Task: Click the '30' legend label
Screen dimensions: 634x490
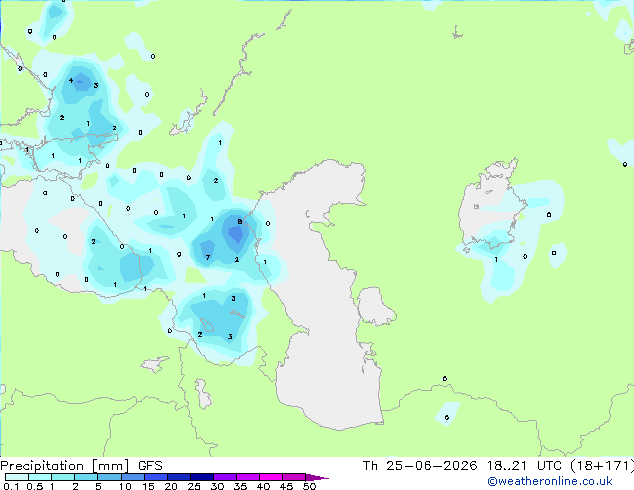Action: [217, 486]
